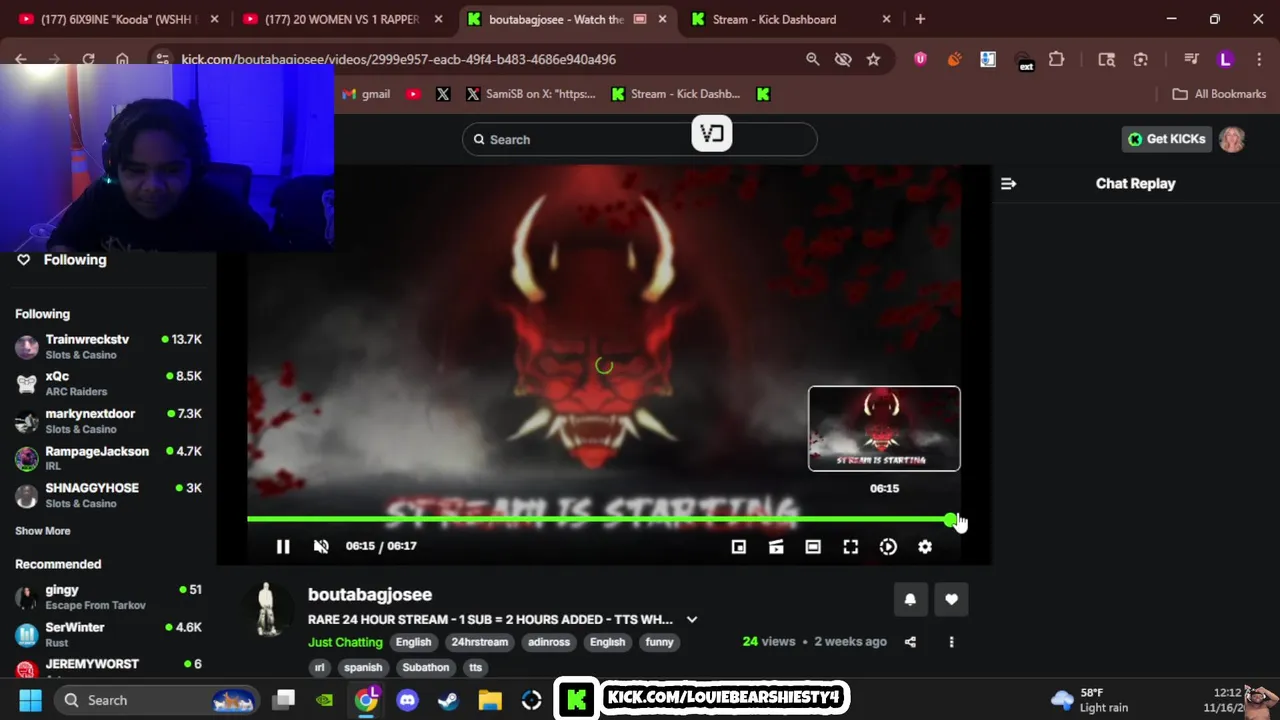The image size is (1280, 720).
Task: Open the Chrome extensions puzzle menu
Action: click(1056, 59)
